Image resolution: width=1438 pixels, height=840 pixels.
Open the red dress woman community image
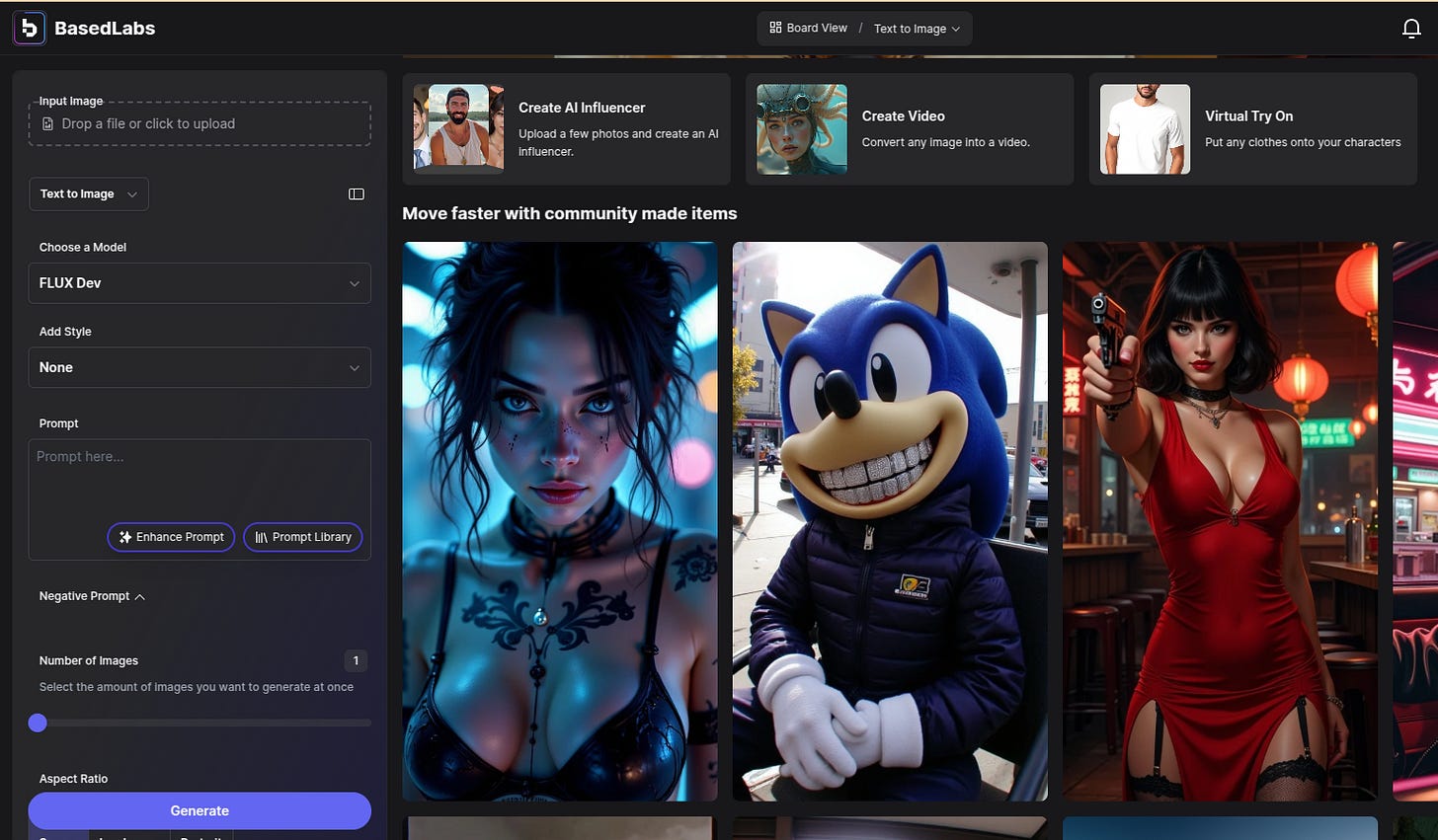[x=1220, y=521]
